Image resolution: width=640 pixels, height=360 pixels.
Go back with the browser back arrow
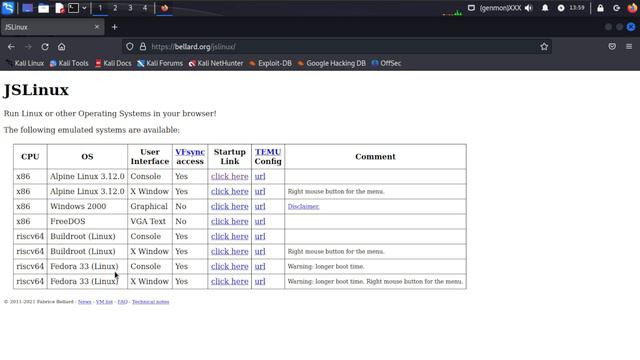[x=11, y=47]
